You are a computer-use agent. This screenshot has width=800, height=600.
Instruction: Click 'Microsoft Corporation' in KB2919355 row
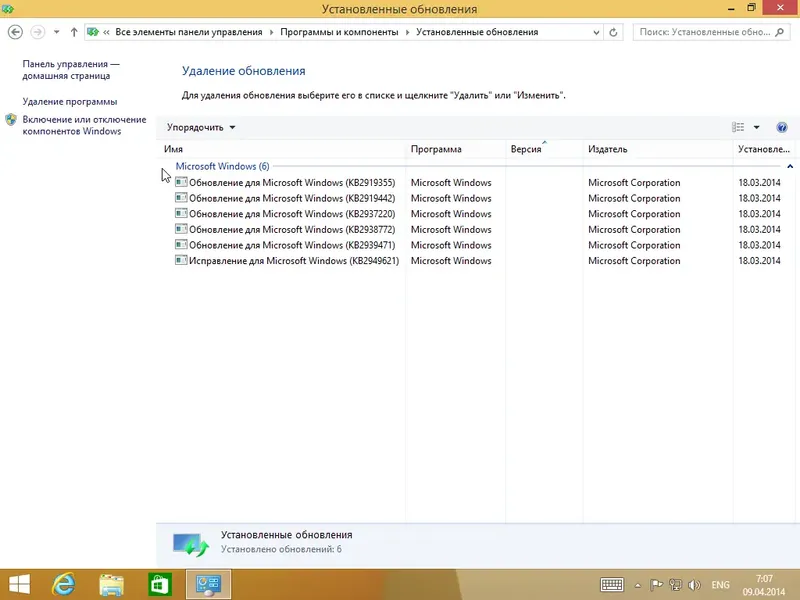[x=634, y=183]
